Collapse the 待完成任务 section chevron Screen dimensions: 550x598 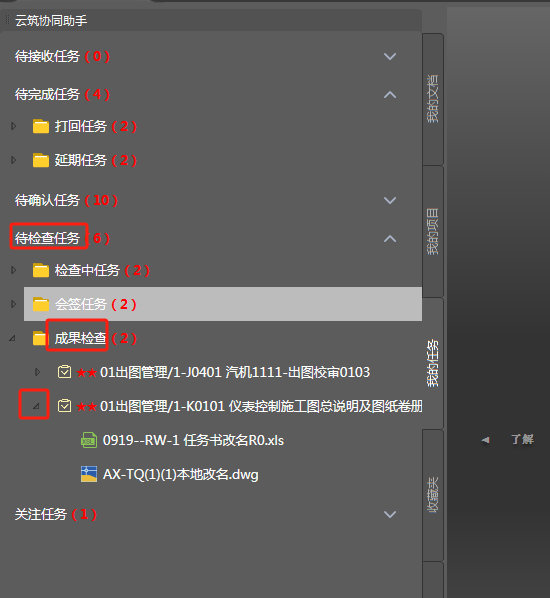(390, 95)
